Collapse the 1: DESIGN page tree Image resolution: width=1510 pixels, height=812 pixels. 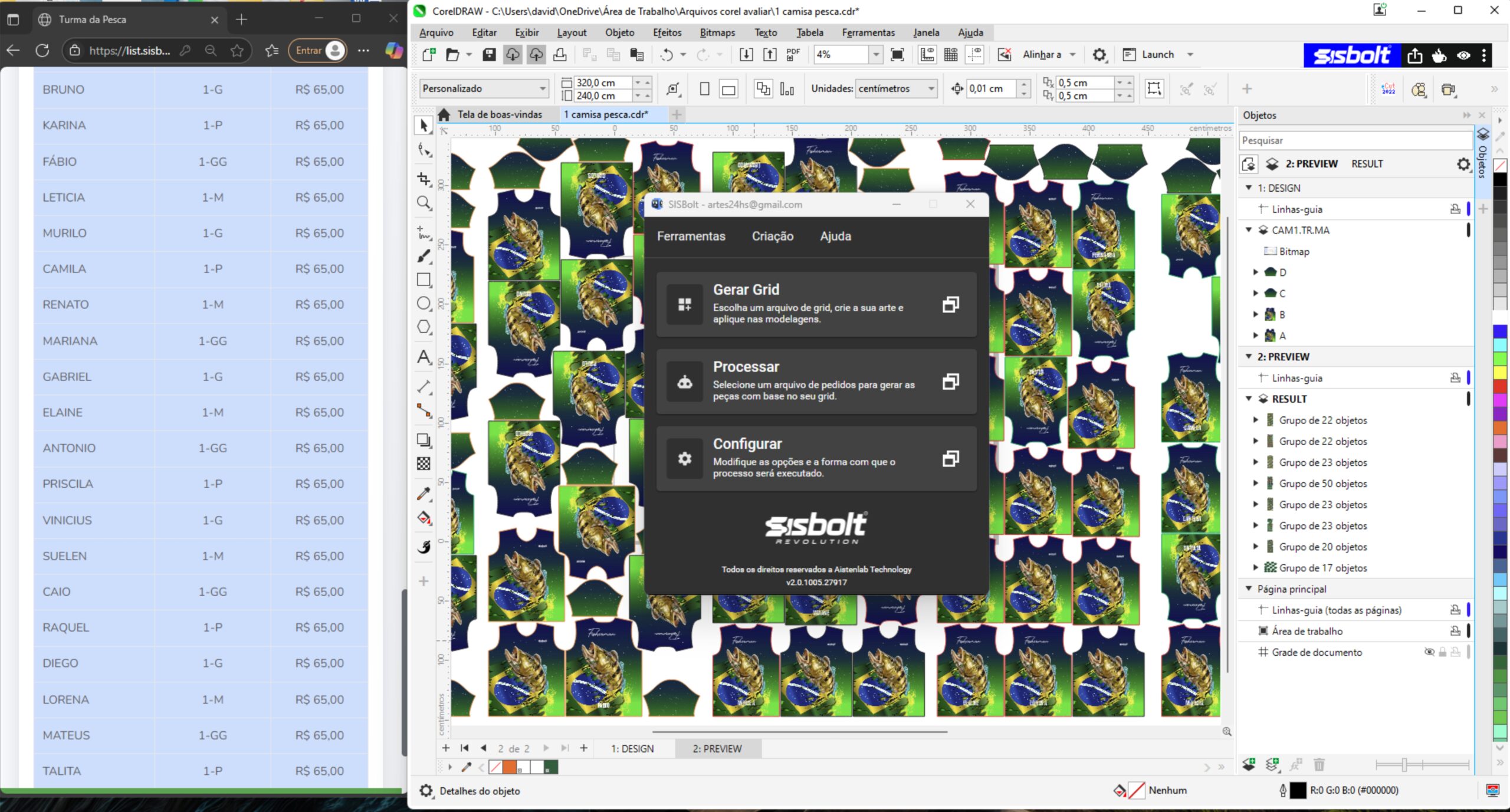[1249, 188]
